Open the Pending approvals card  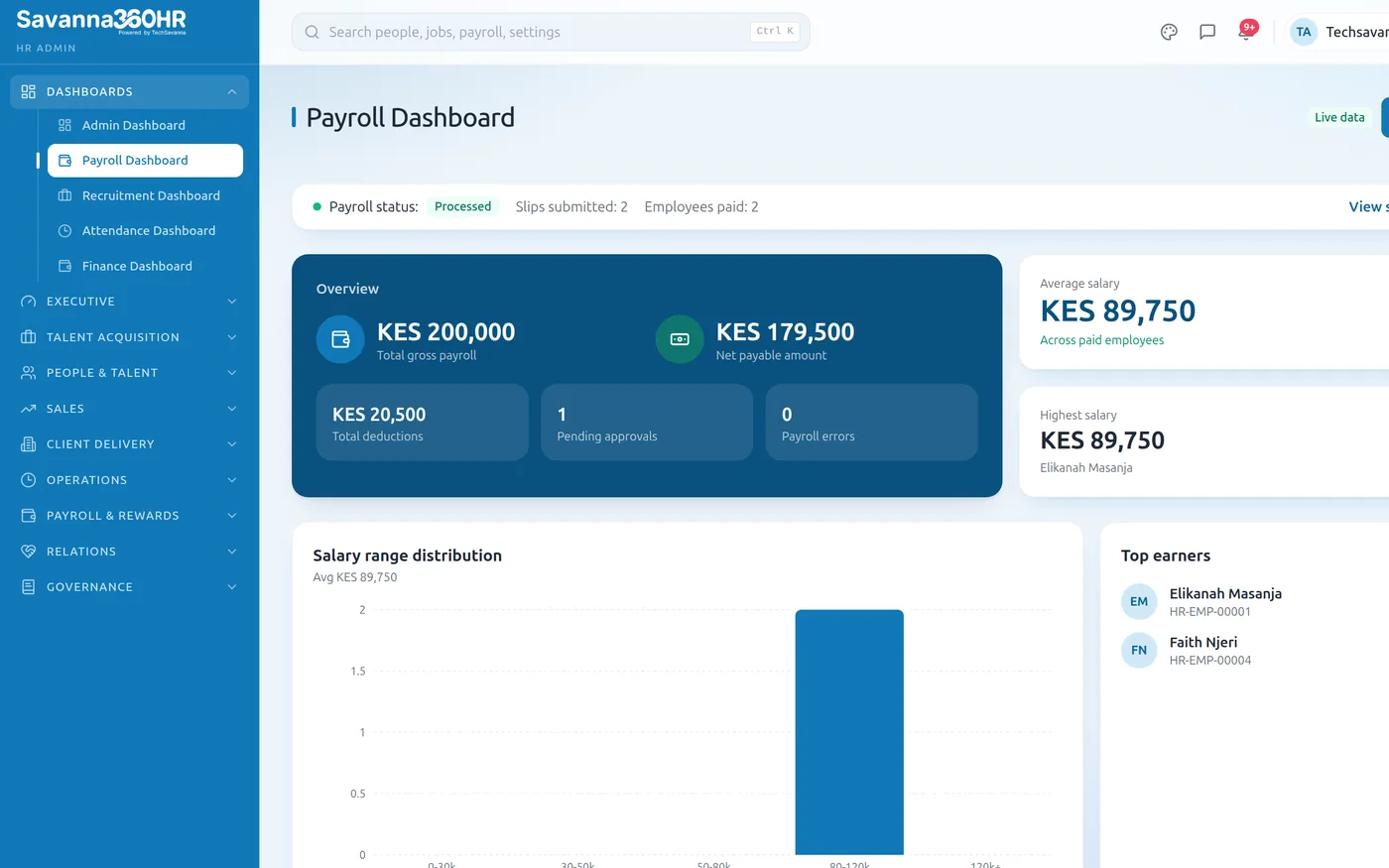(647, 423)
